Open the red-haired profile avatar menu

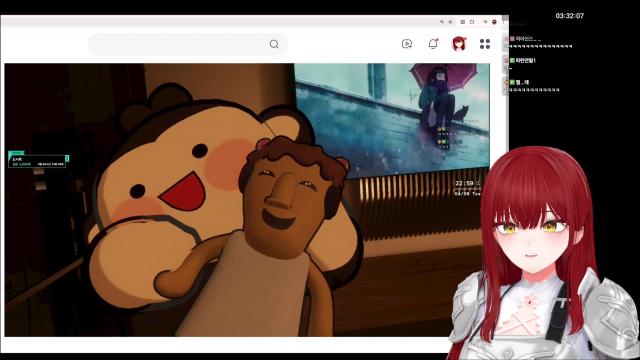point(459,44)
